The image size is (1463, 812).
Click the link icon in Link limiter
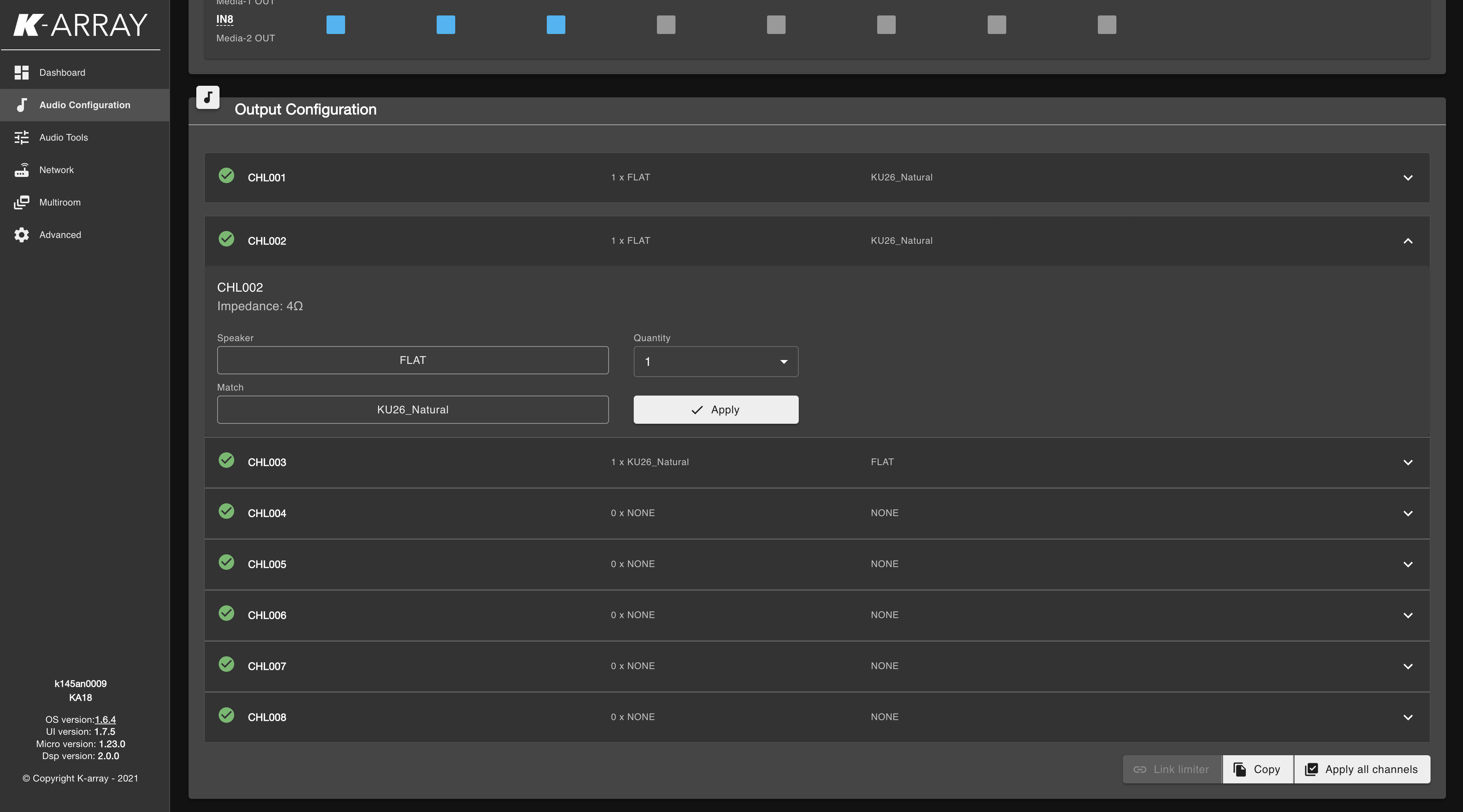coord(1140,770)
